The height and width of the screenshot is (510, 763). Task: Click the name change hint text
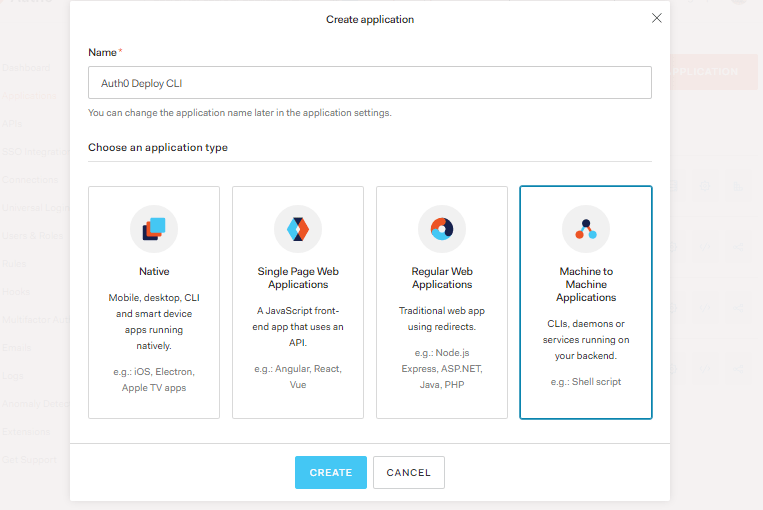click(239, 113)
